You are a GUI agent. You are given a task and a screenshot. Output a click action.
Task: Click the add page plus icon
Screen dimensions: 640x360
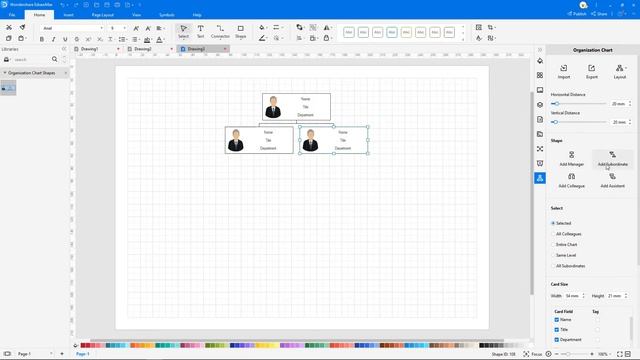click(62, 354)
